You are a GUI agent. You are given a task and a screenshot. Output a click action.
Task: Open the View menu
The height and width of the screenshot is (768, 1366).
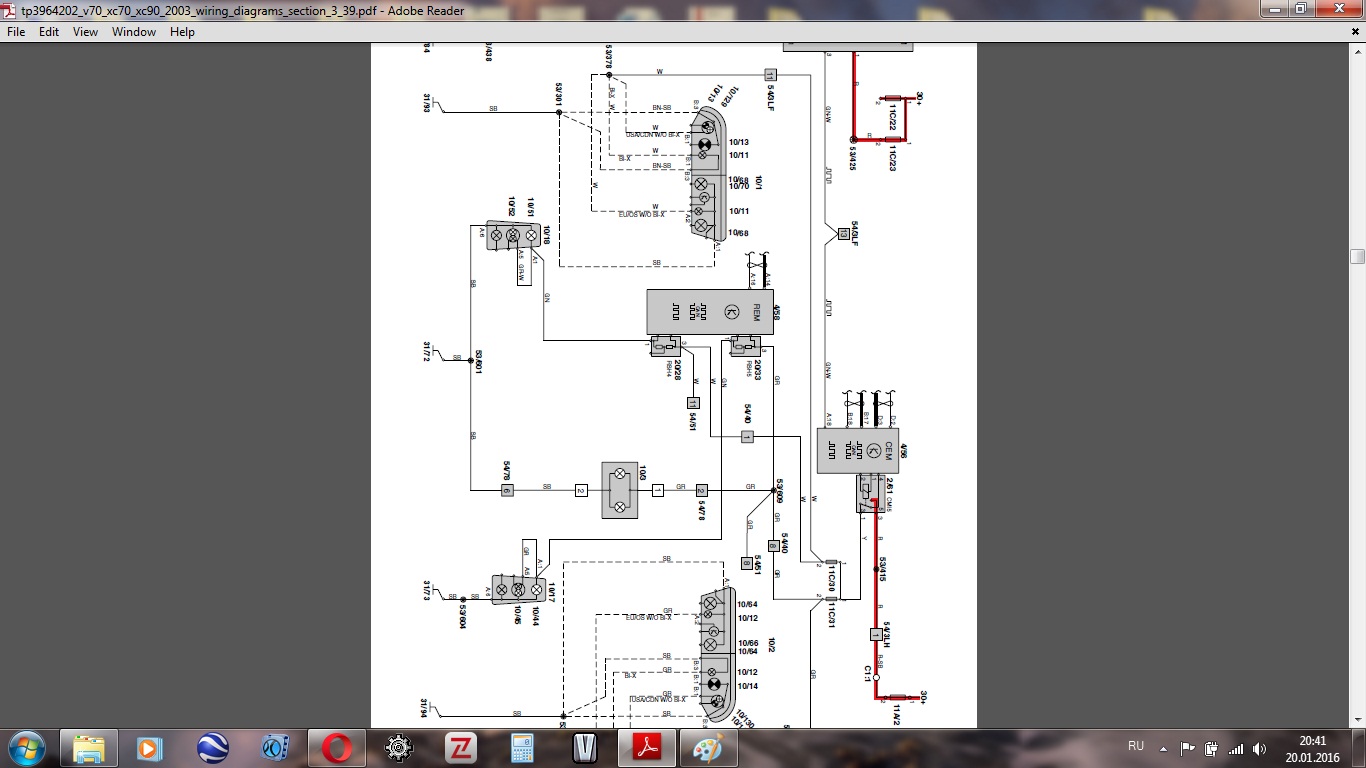coord(85,32)
